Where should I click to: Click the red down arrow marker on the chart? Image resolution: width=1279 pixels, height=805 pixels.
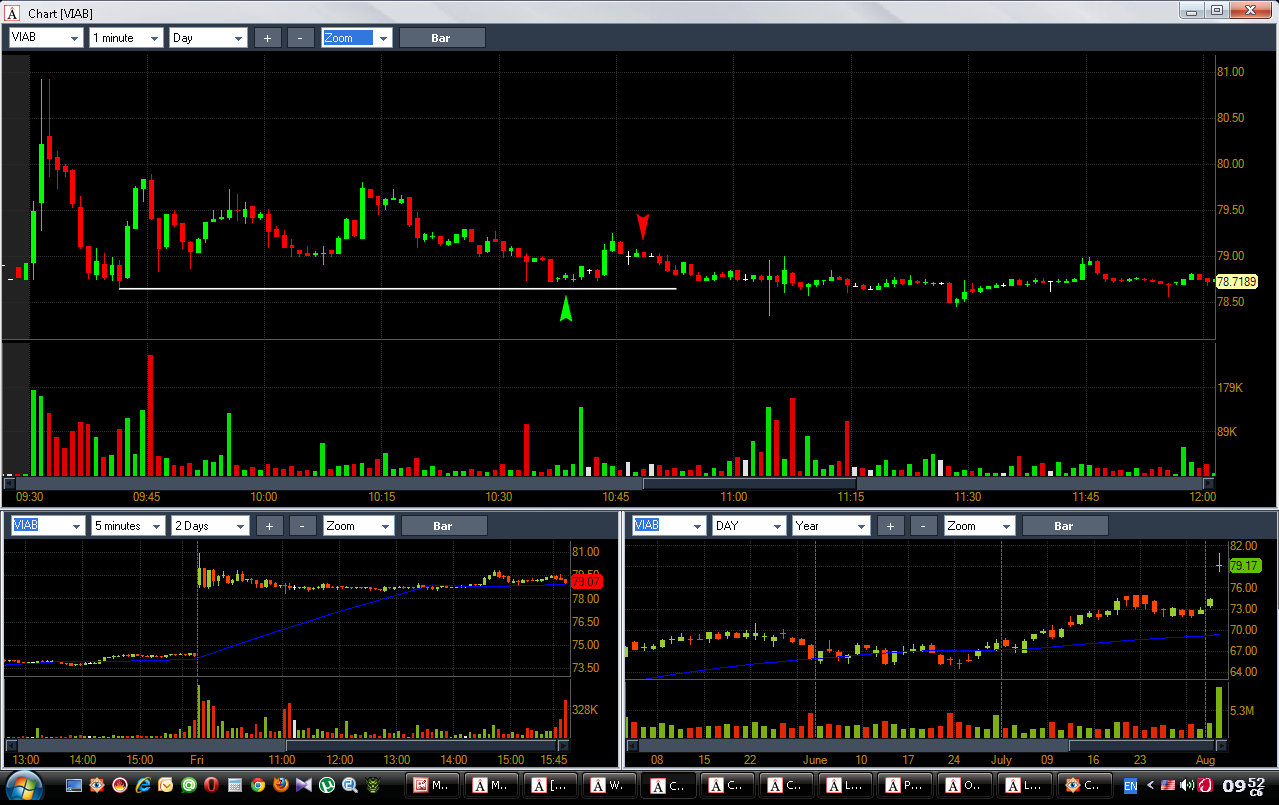pos(643,226)
